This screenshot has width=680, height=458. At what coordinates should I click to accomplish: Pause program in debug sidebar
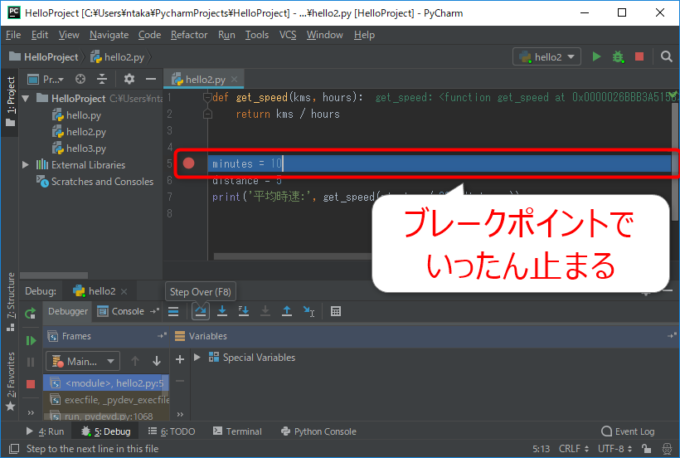click(x=30, y=362)
